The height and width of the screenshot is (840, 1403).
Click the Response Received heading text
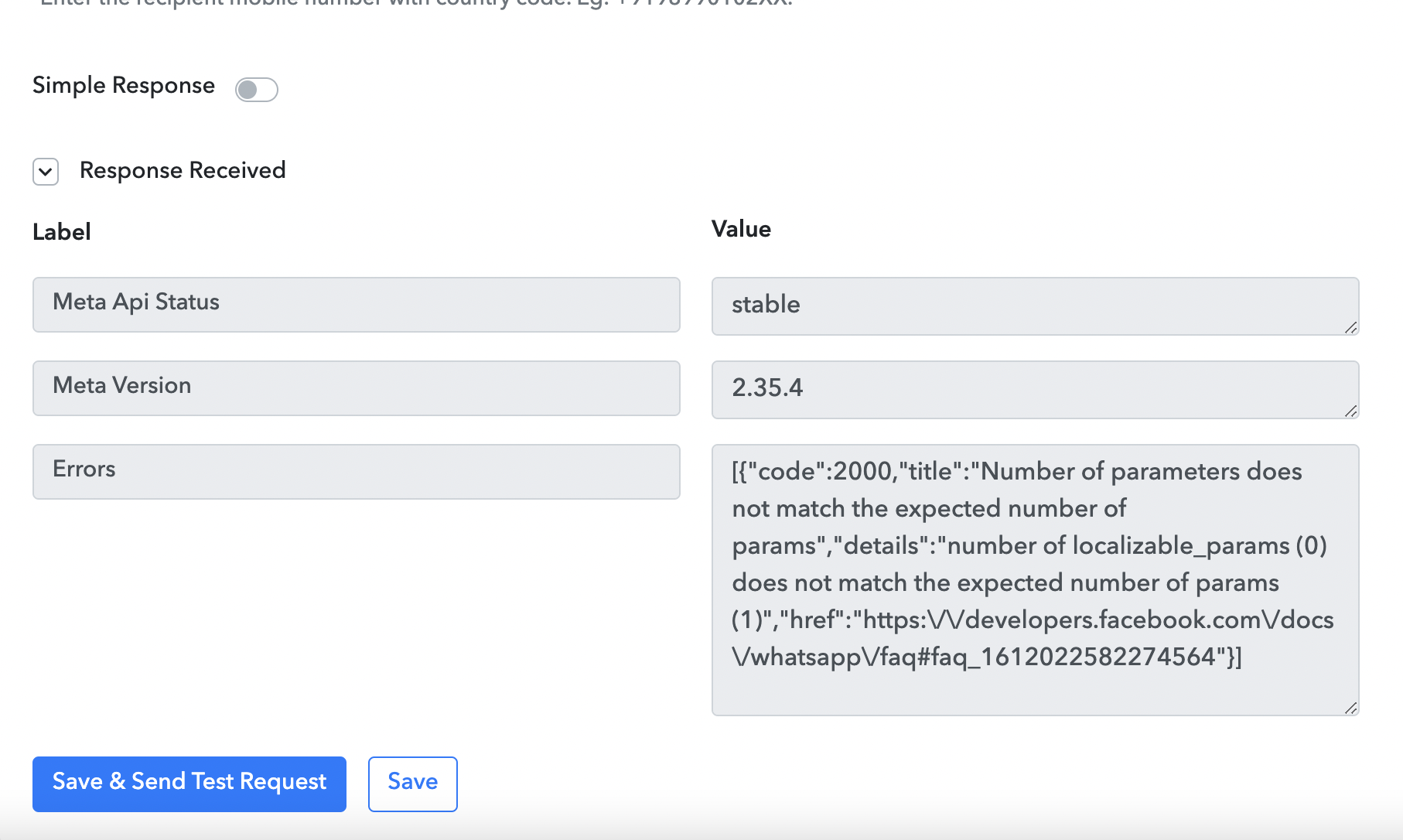[183, 170]
